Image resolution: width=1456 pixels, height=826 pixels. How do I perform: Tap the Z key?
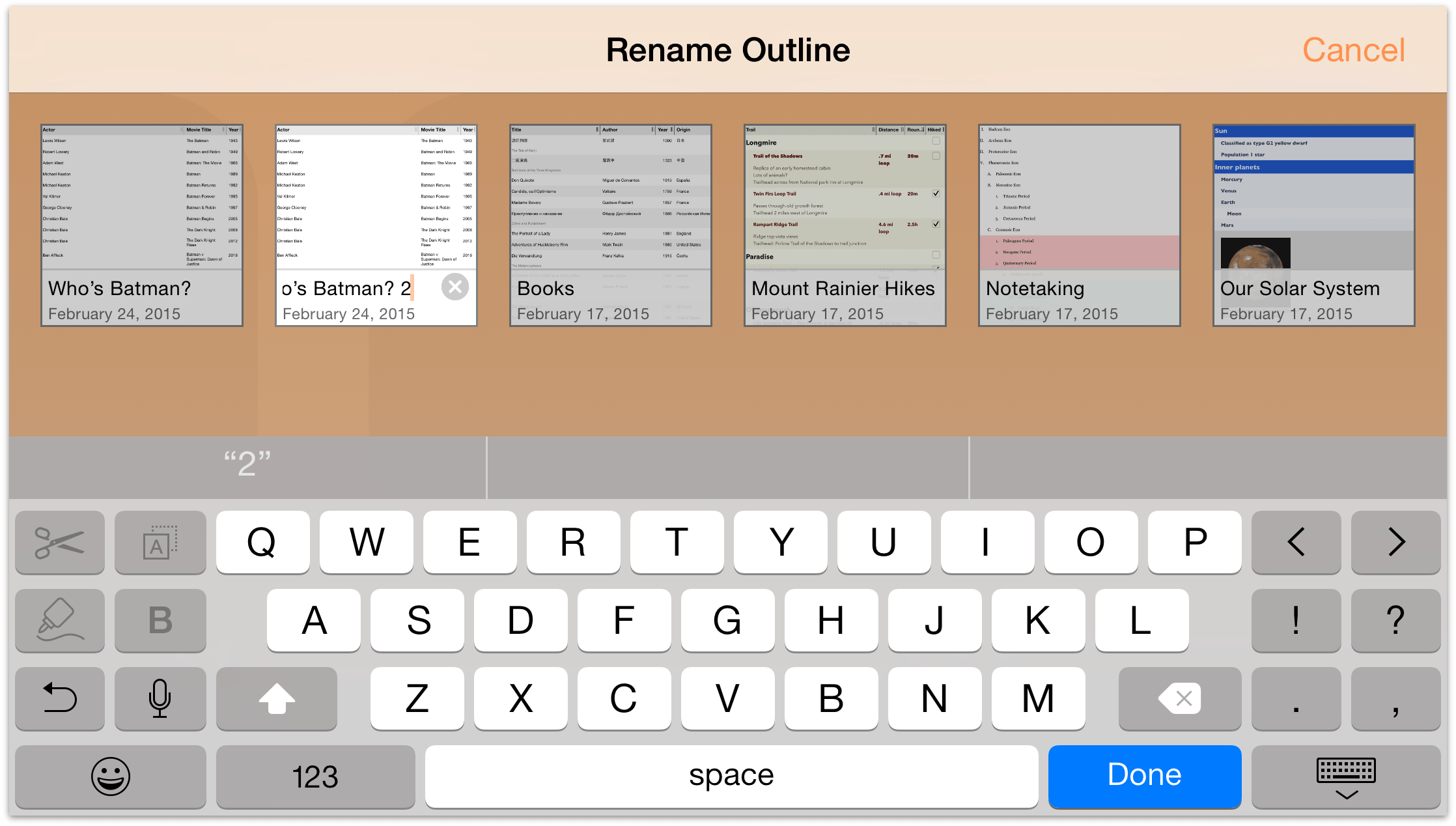(417, 698)
